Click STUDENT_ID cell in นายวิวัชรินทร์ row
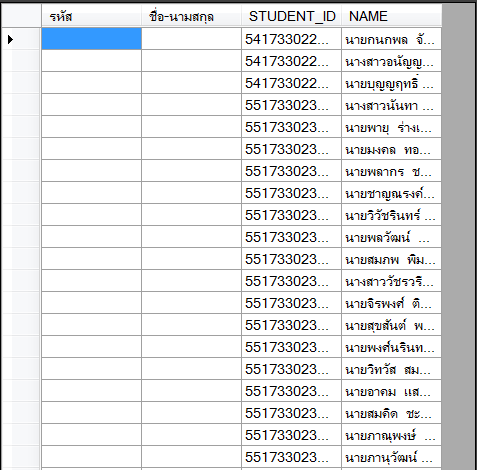Screen dimensions: 477x470 click(x=291, y=215)
